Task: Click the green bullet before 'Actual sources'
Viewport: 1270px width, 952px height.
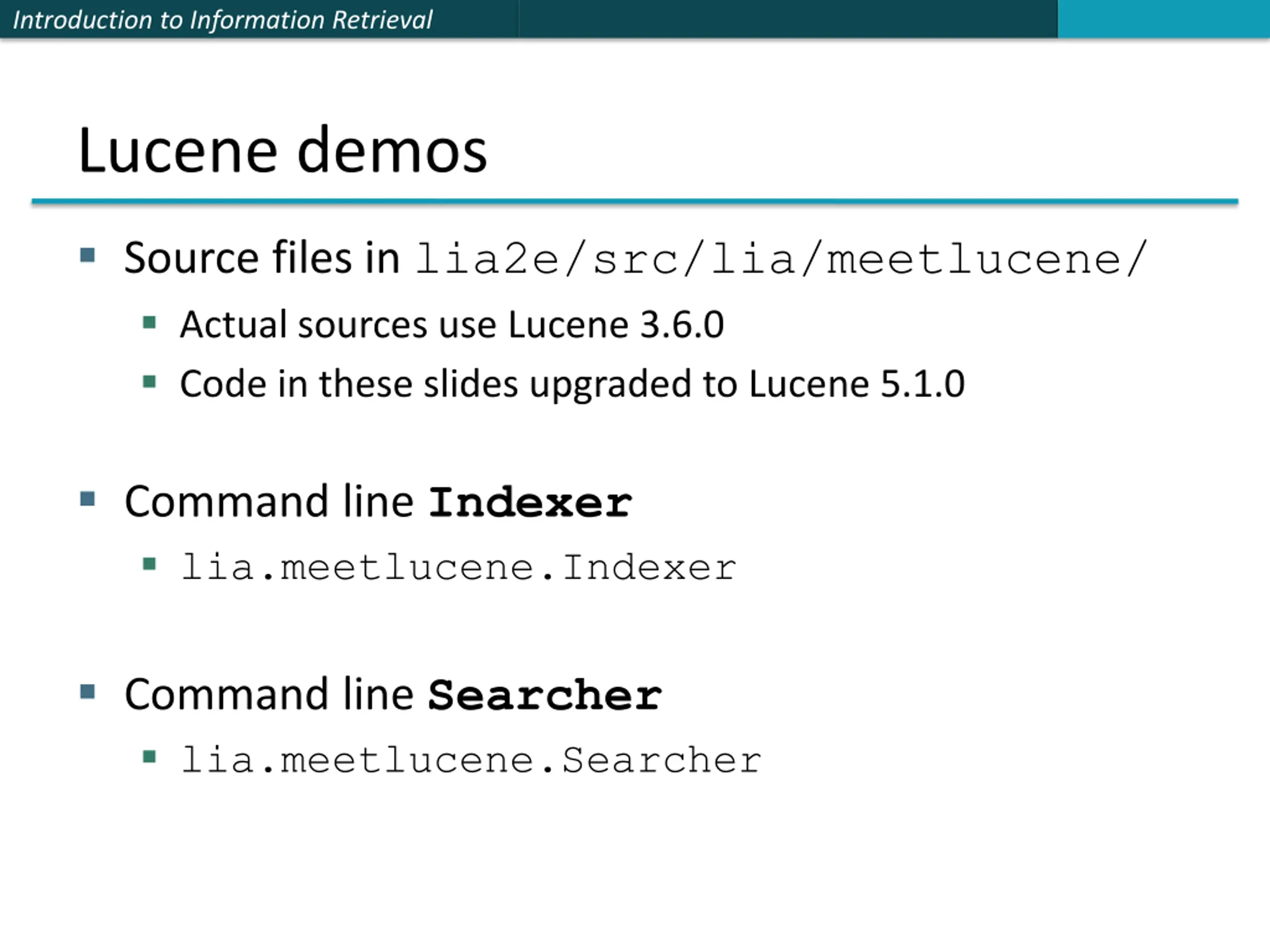Action: (149, 322)
